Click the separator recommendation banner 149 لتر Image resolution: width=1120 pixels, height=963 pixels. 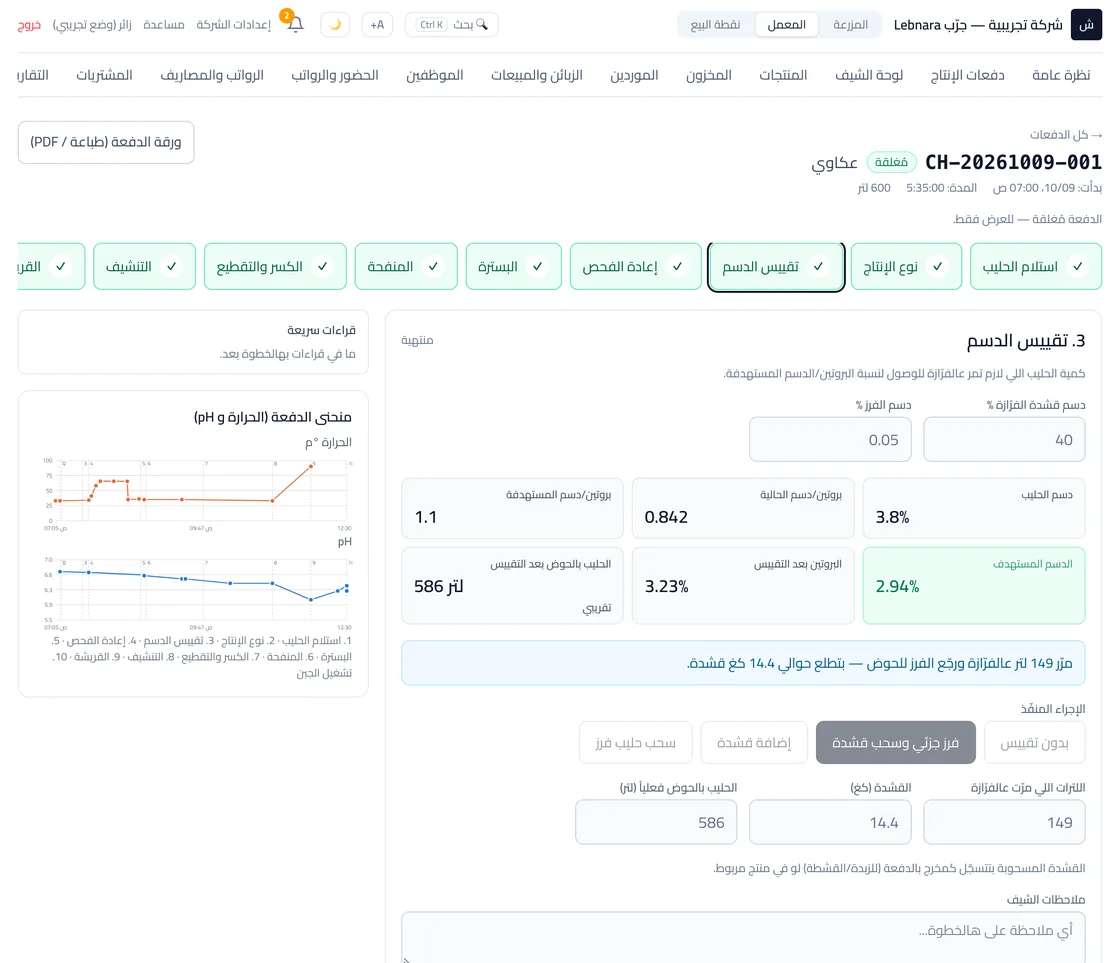[743, 663]
